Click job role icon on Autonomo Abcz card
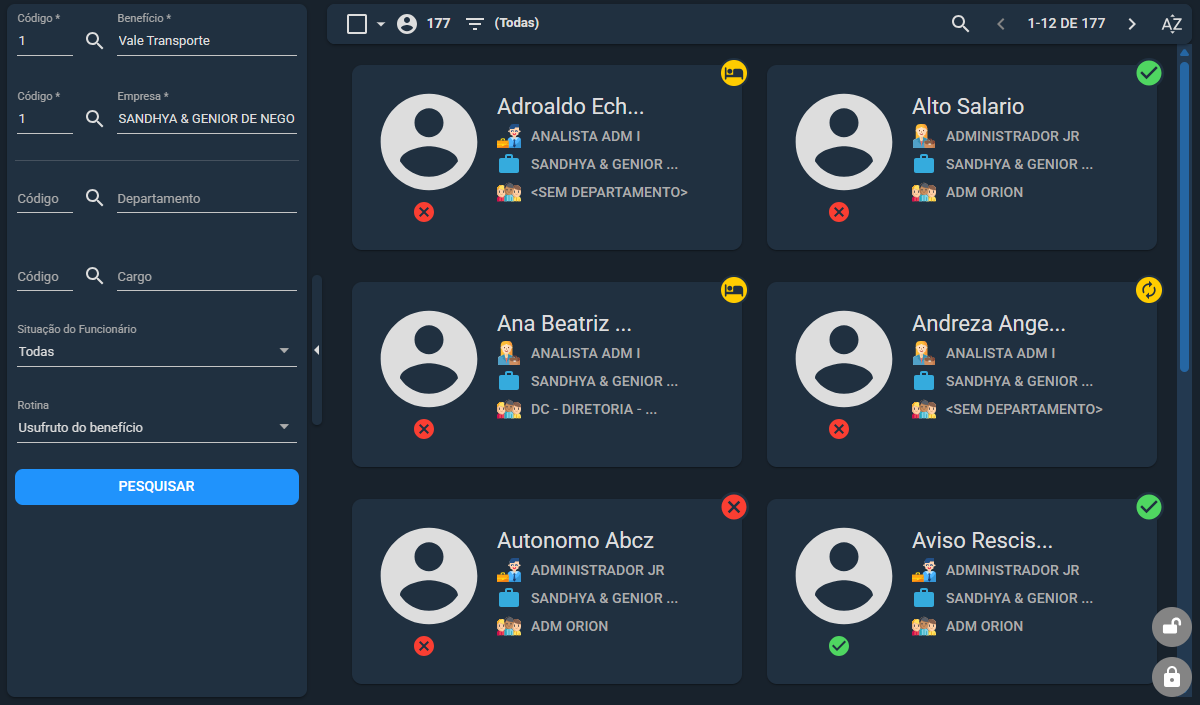Viewport: 1200px width, 705px height. point(509,570)
